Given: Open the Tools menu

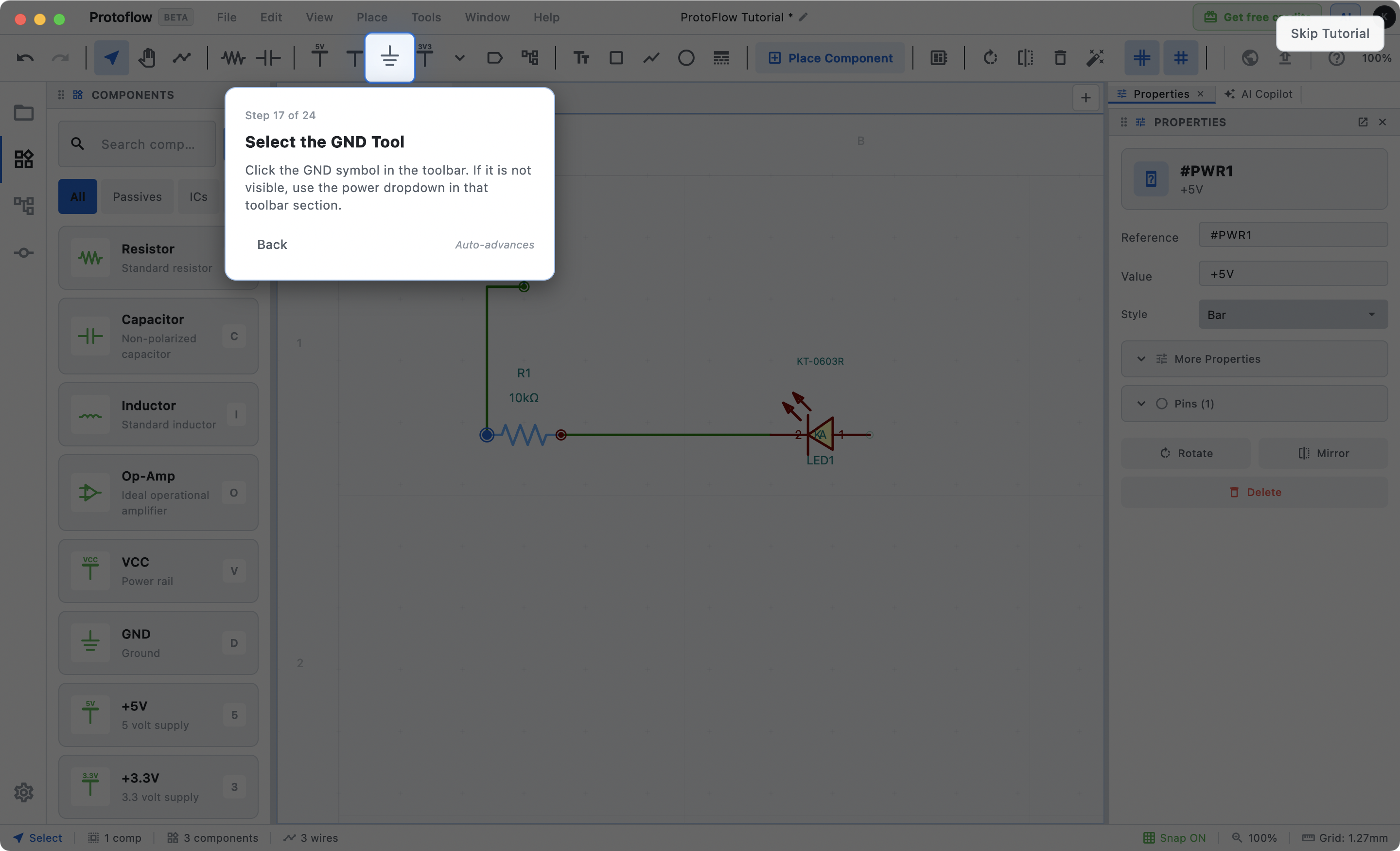Looking at the screenshot, I should (x=426, y=17).
